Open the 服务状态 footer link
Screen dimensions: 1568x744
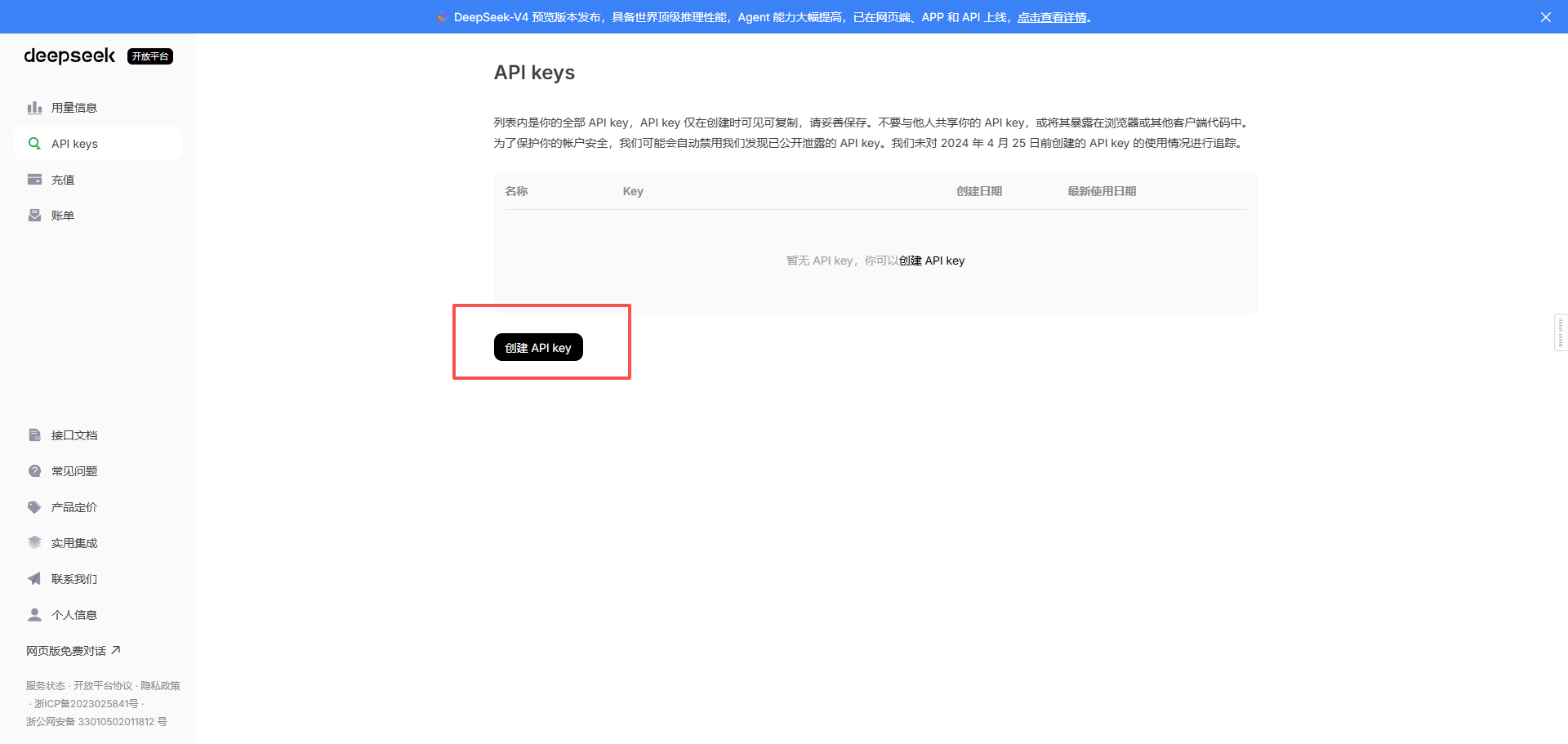tap(46, 686)
